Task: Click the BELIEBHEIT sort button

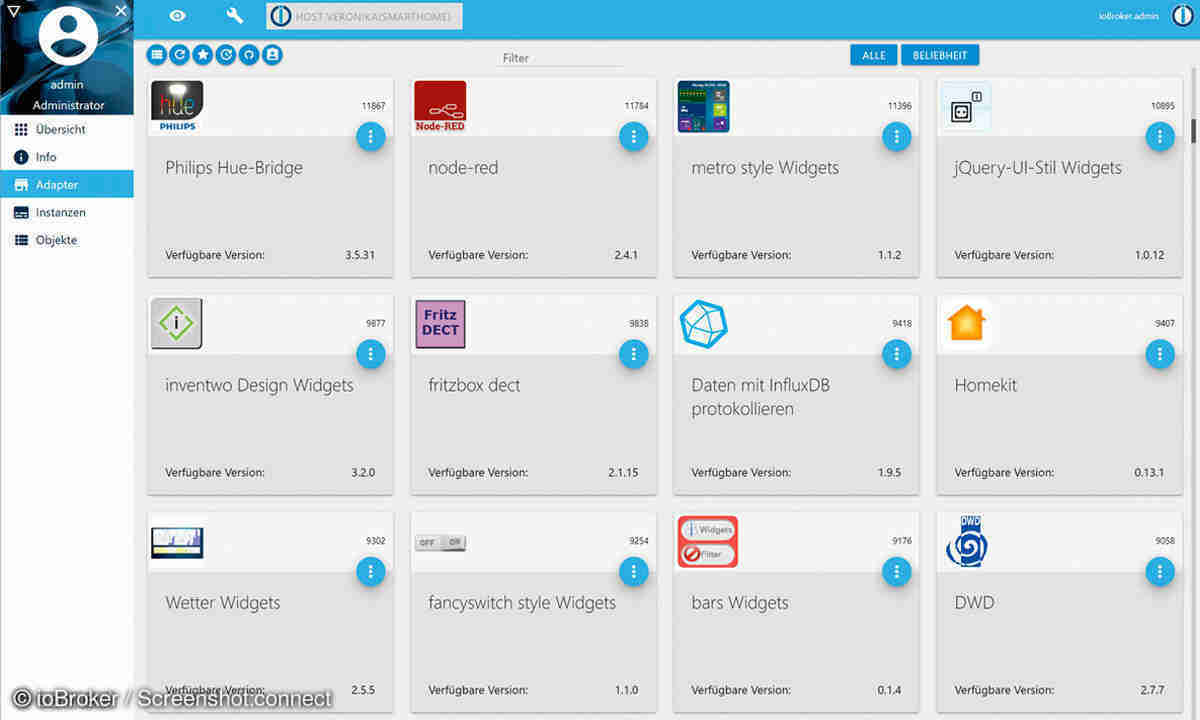Action: (940, 56)
